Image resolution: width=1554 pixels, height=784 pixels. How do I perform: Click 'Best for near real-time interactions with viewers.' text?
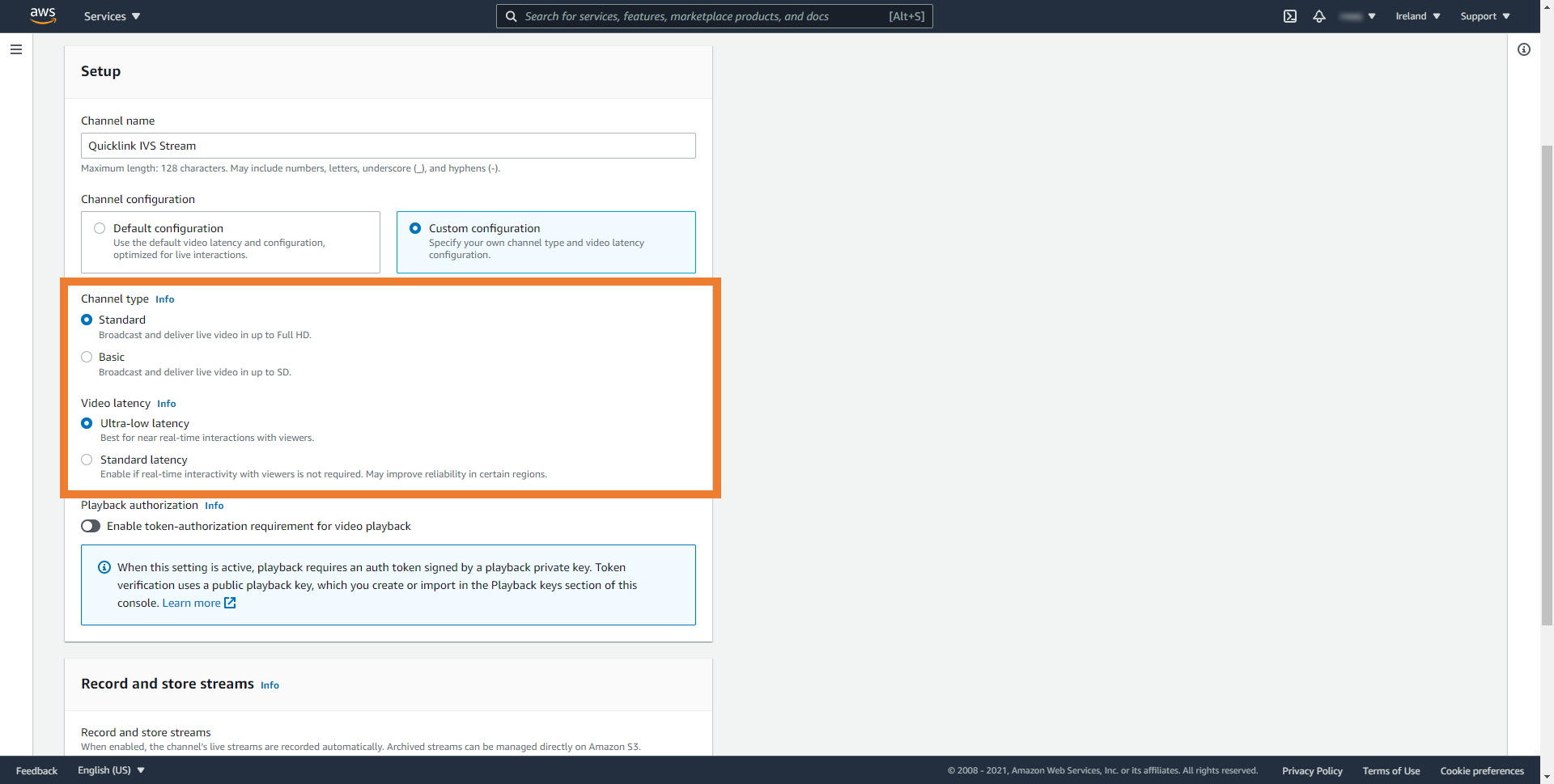tap(207, 438)
